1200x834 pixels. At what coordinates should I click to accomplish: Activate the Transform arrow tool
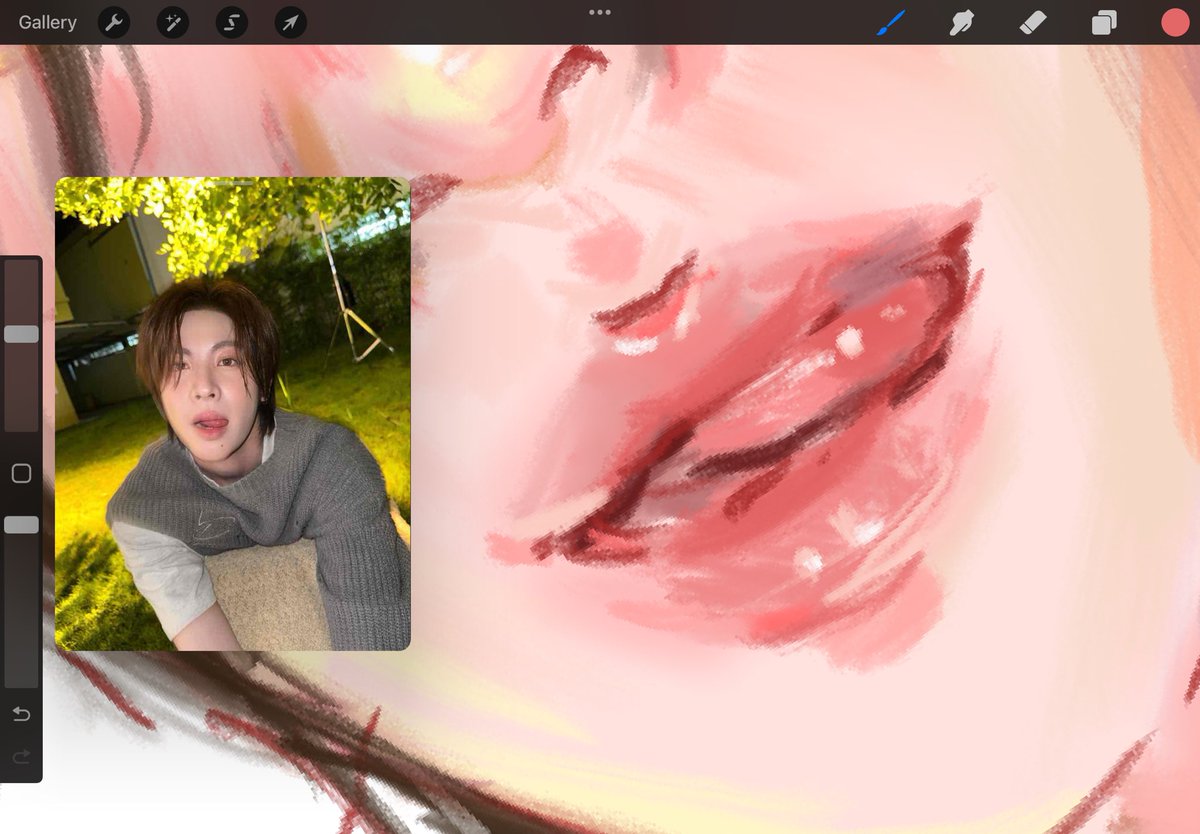pyautogui.click(x=291, y=22)
